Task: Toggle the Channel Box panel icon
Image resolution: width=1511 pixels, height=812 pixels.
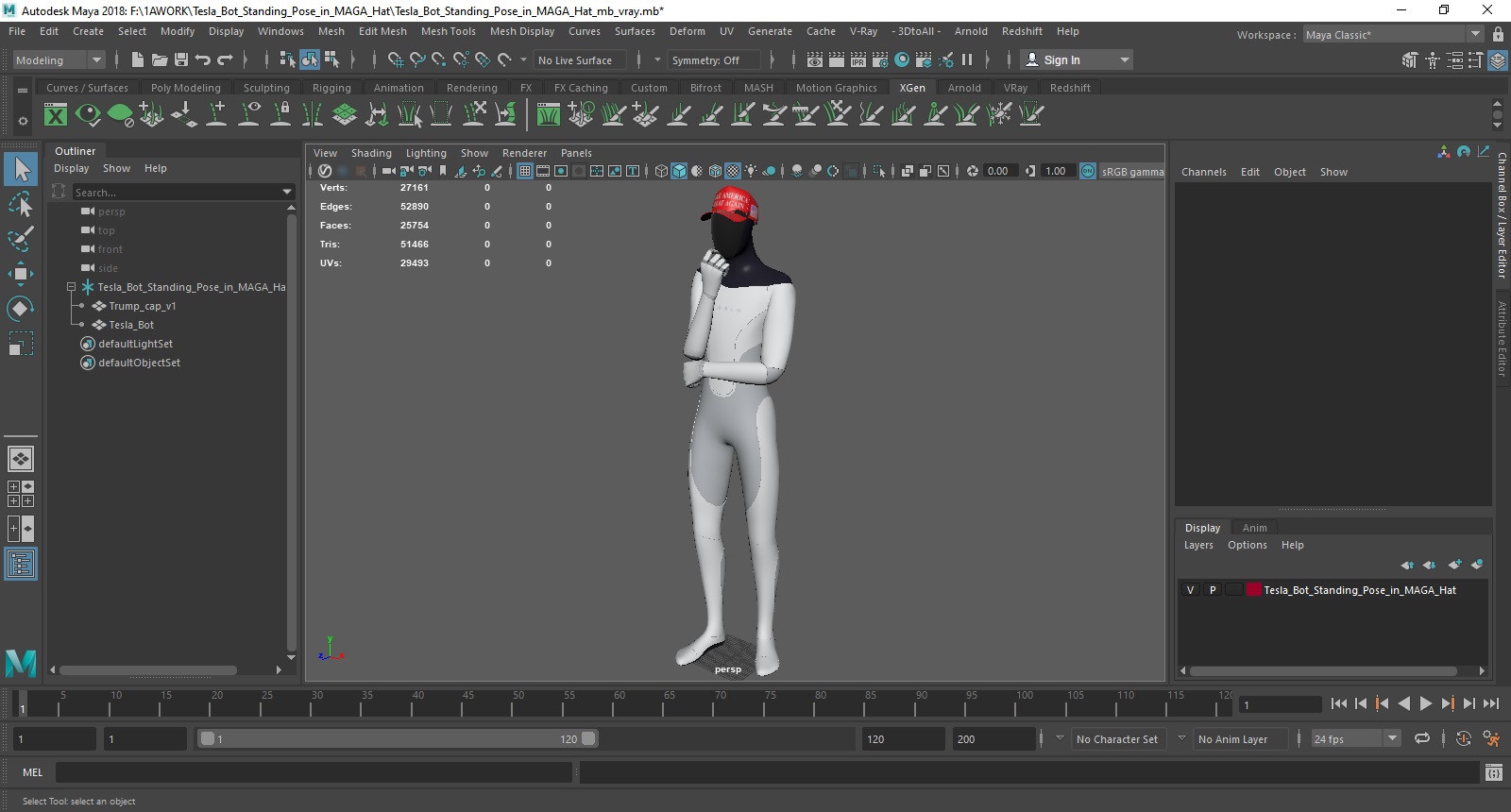Action: (1498, 60)
